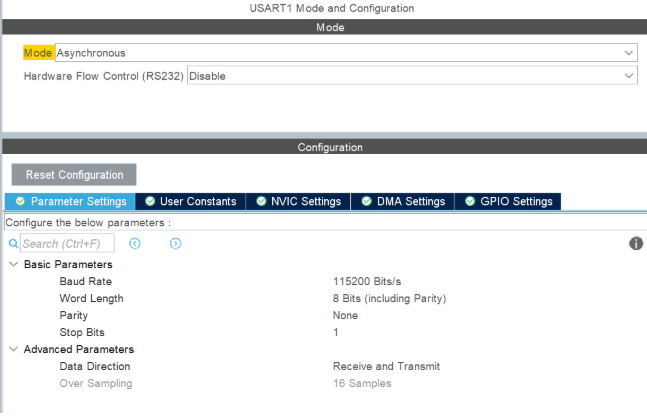Open the parameter information icon
The height and width of the screenshot is (419, 647).
(x=636, y=243)
